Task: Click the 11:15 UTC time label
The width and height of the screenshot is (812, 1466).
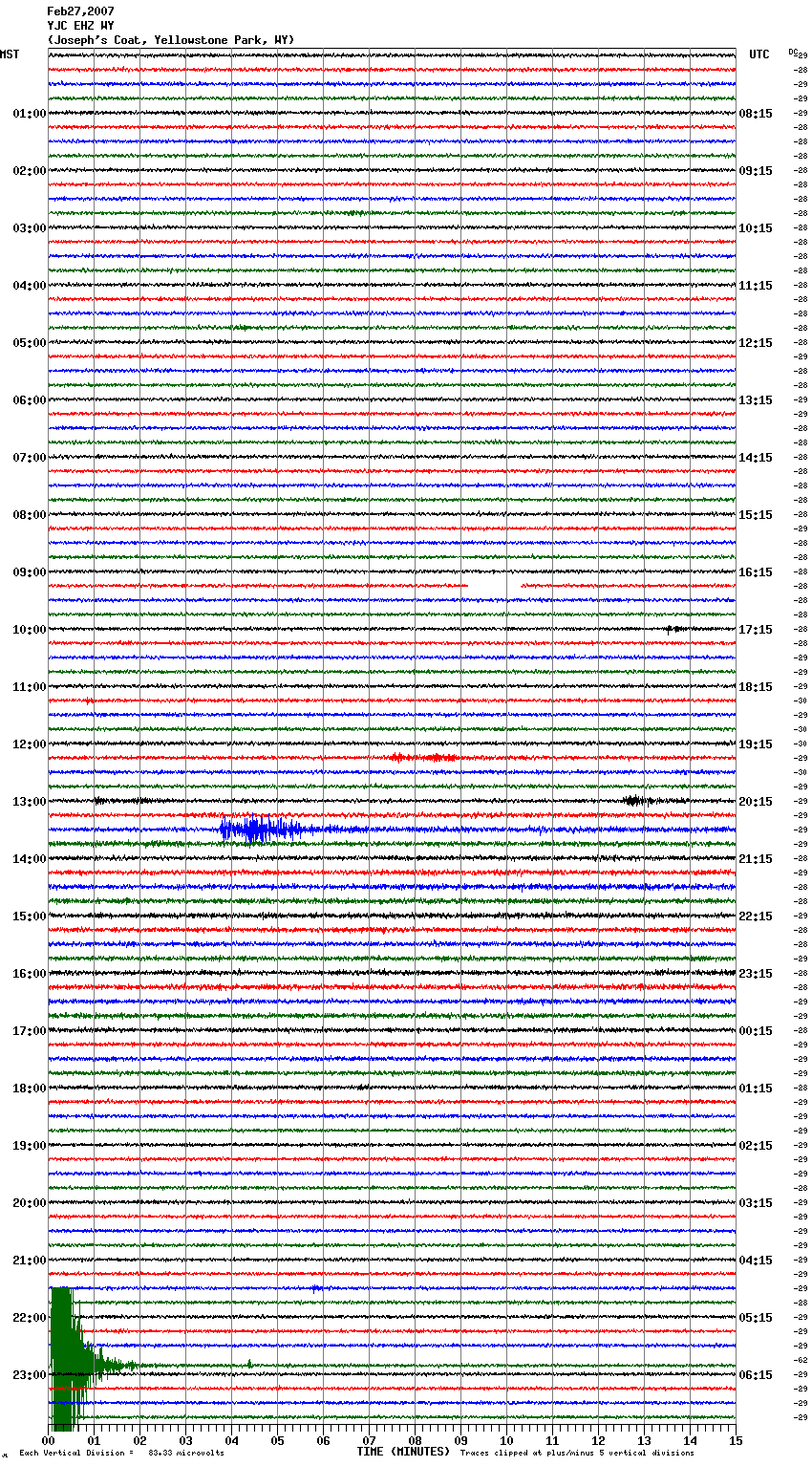Action: pyautogui.click(x=756, y=286)
